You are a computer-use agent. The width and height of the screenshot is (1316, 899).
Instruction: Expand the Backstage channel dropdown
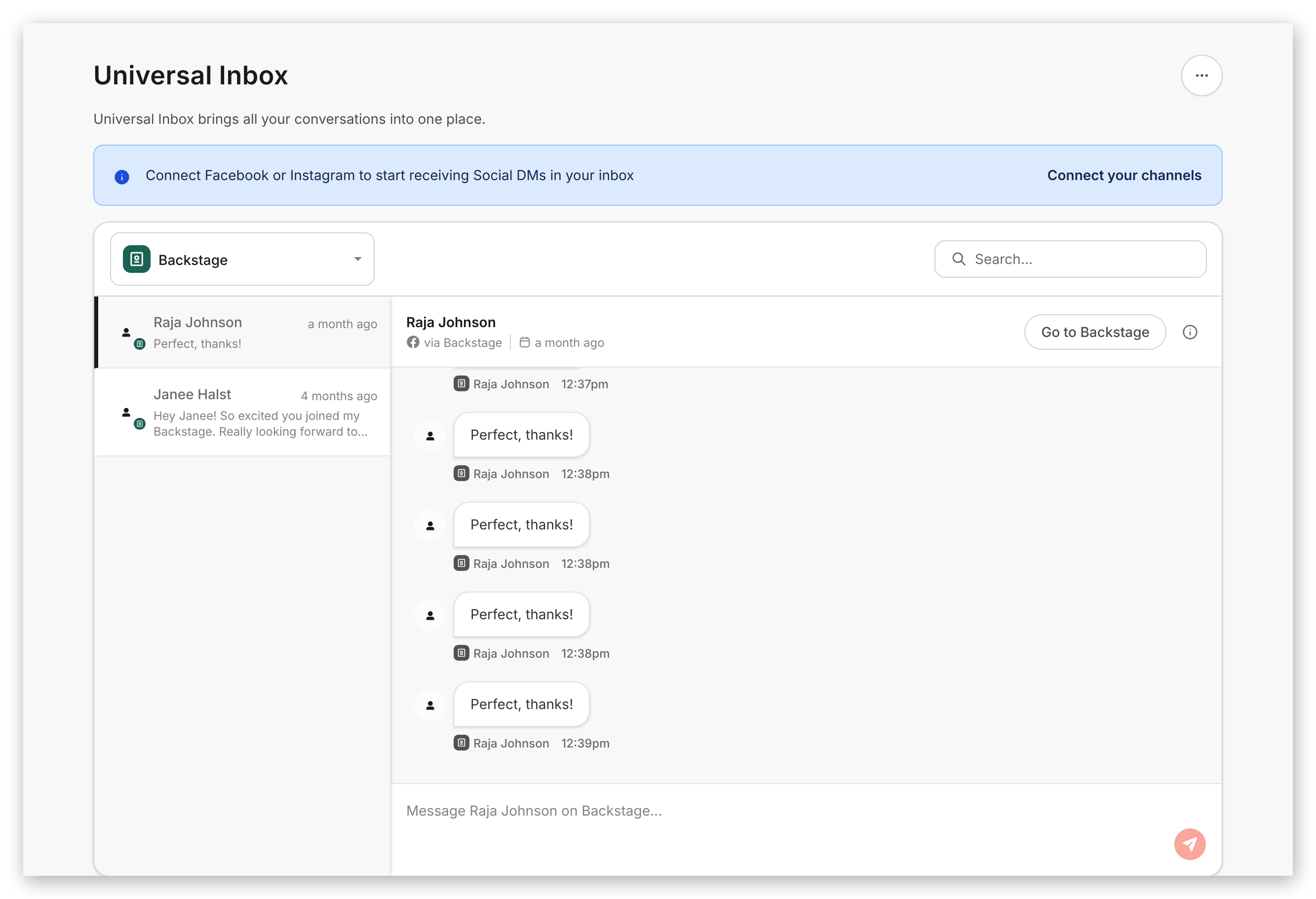coord(242,259)
